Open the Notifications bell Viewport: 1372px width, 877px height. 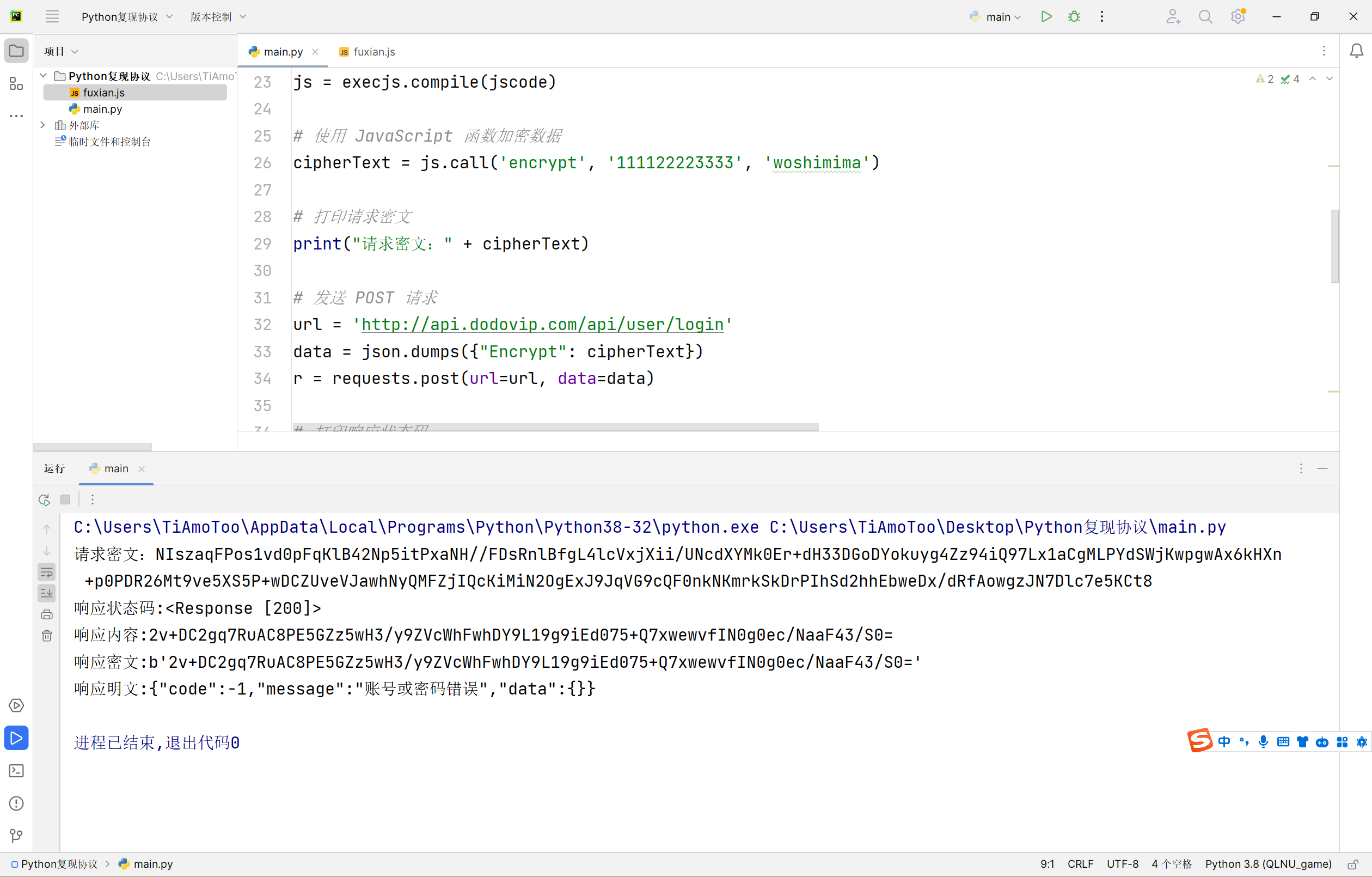[1357, 51]
